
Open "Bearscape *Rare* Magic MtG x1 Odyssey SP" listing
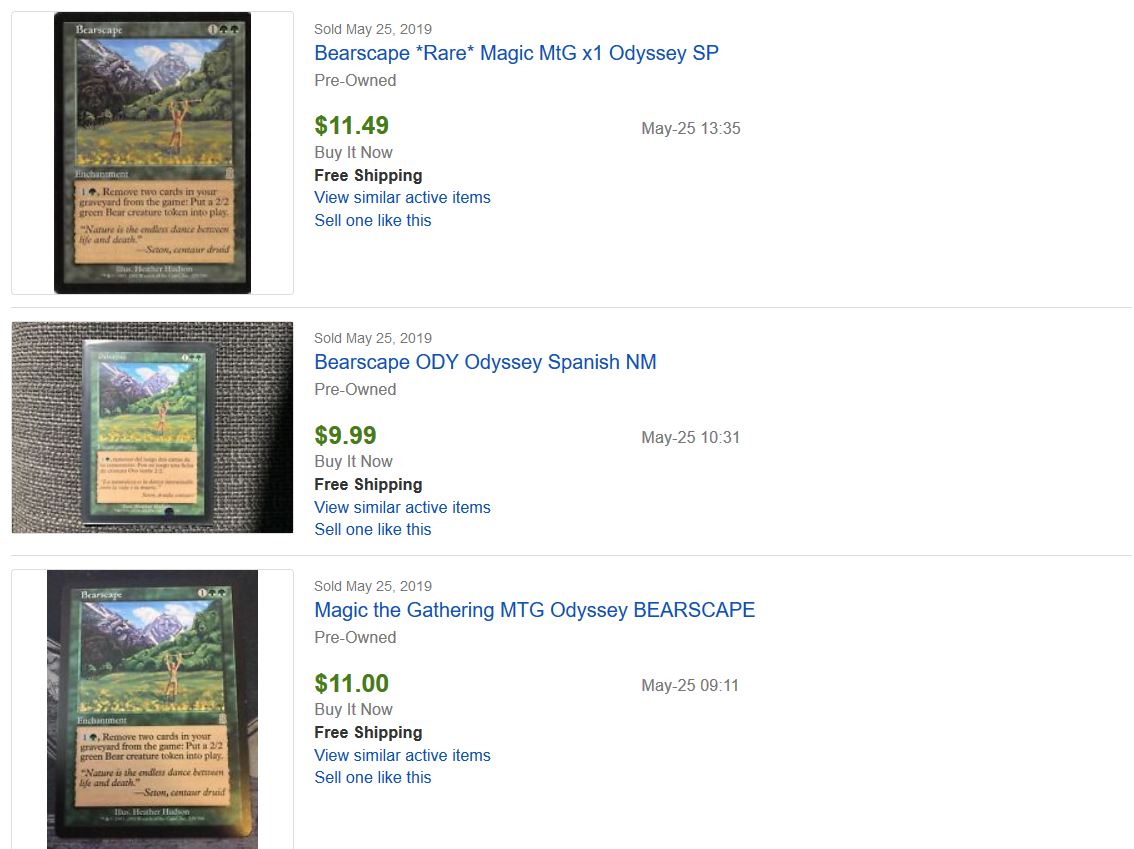pyautogui.click(x=516, y=53)
